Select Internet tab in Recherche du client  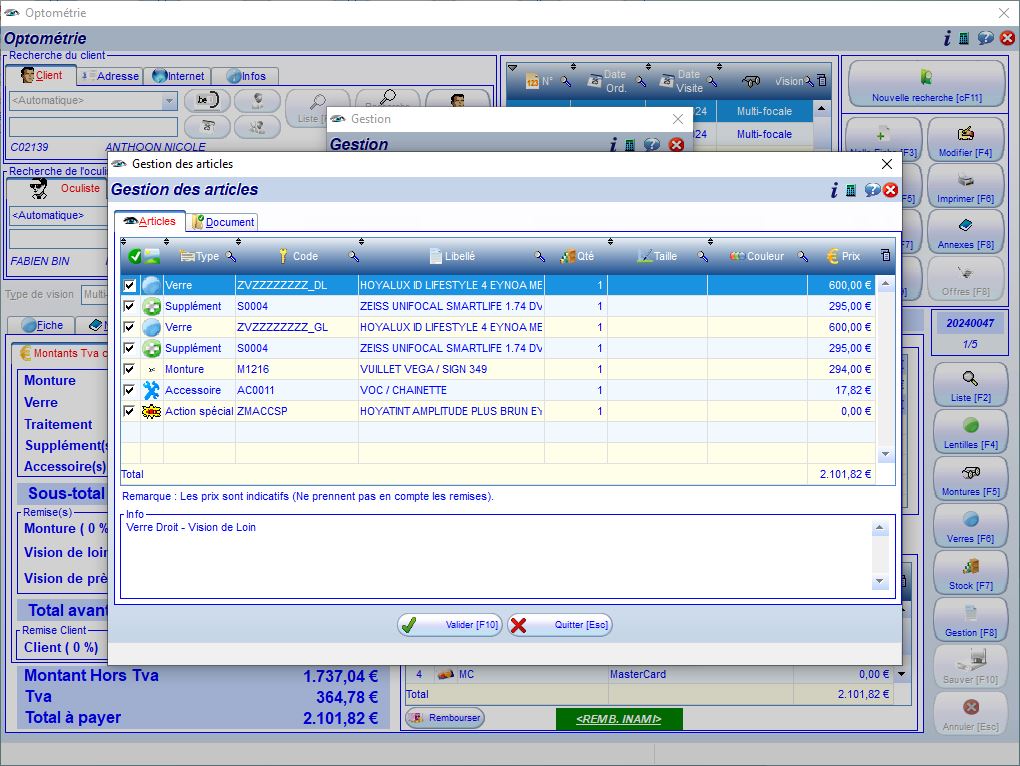(178, 76)
